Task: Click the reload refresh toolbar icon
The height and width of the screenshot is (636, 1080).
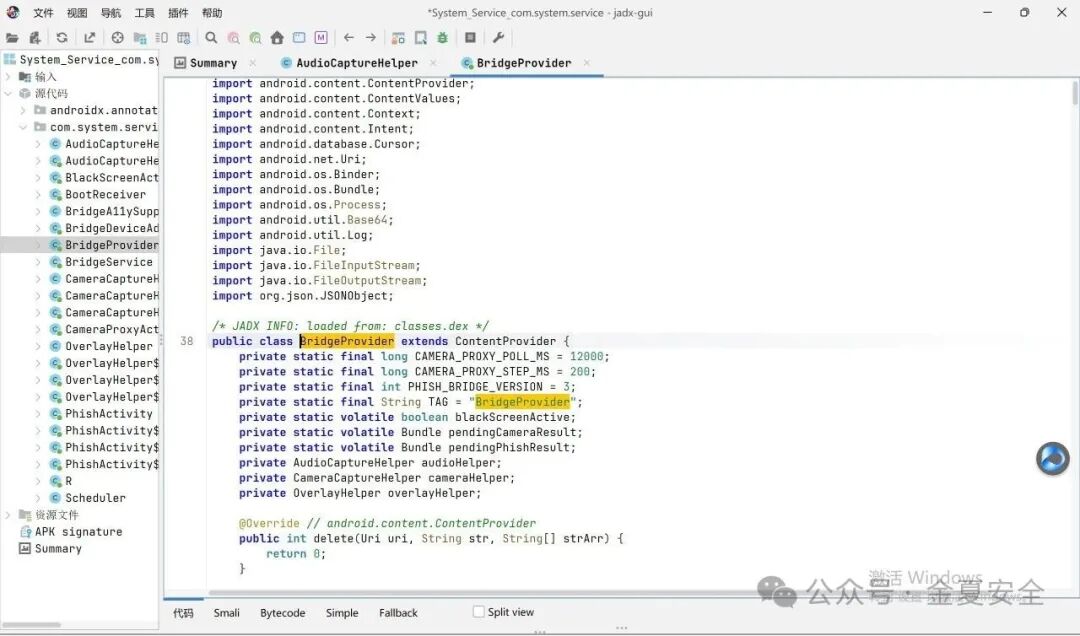Action: [62, 38]
